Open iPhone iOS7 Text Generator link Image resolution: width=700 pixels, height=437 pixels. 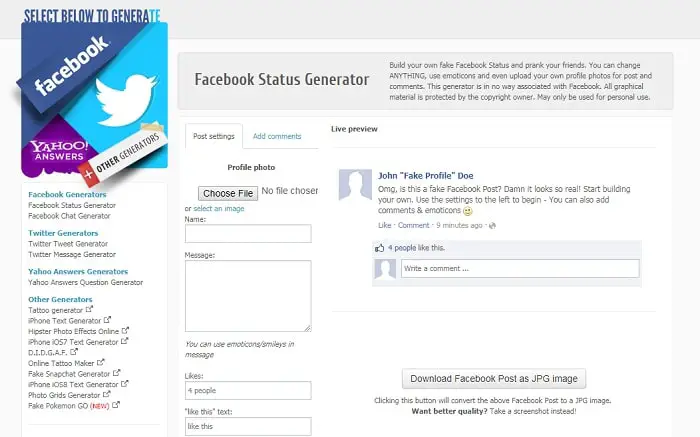click(x=73, y=342)
